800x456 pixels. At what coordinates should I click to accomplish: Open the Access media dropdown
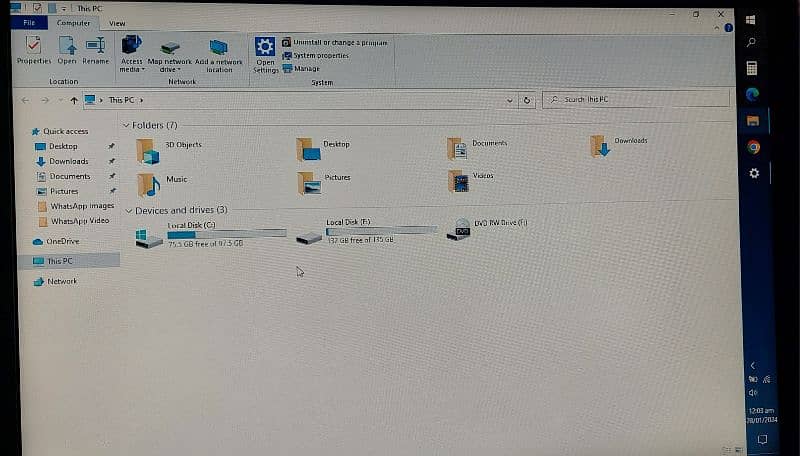pos(132,54)
